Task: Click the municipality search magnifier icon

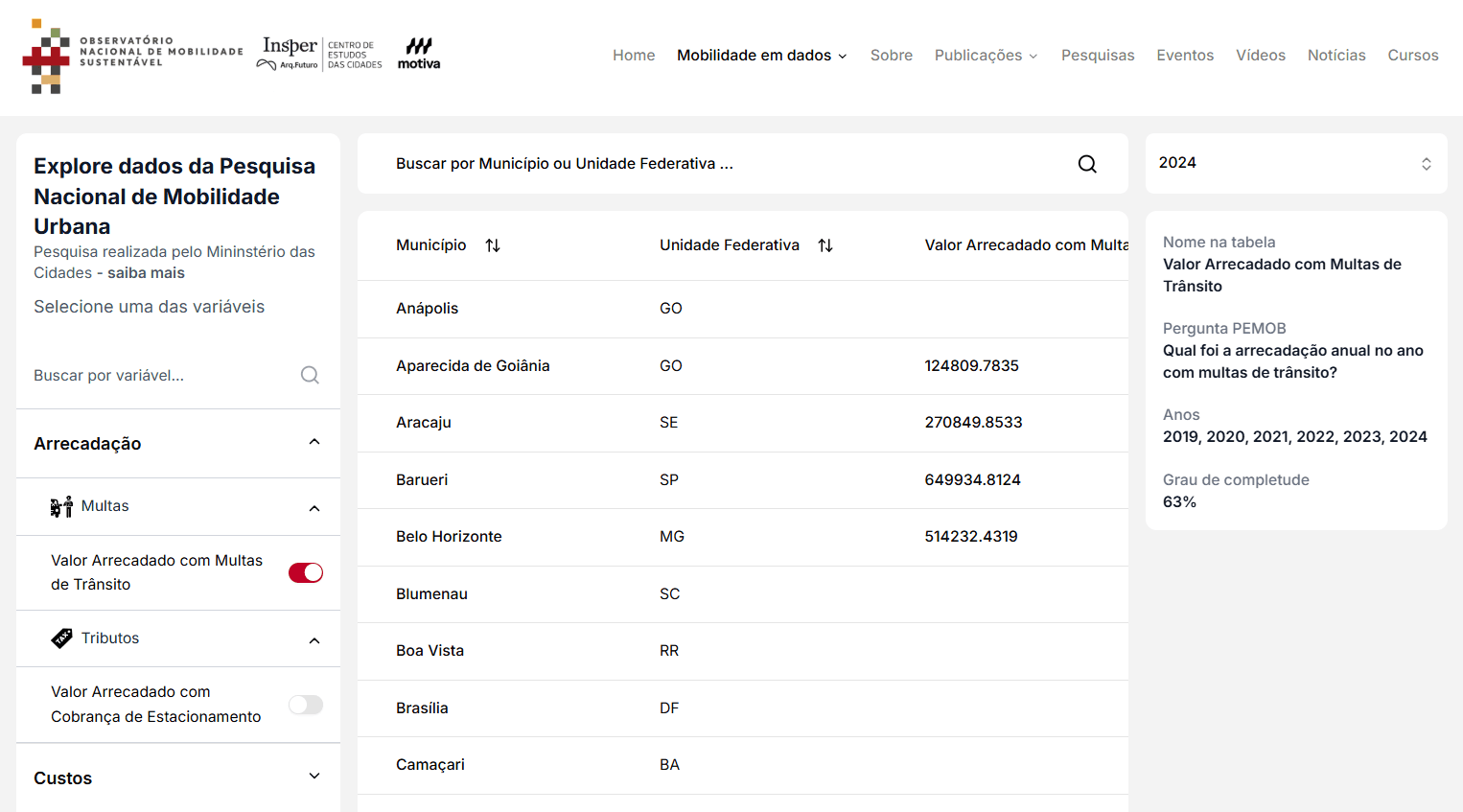Action: (x=1087, y=164)
